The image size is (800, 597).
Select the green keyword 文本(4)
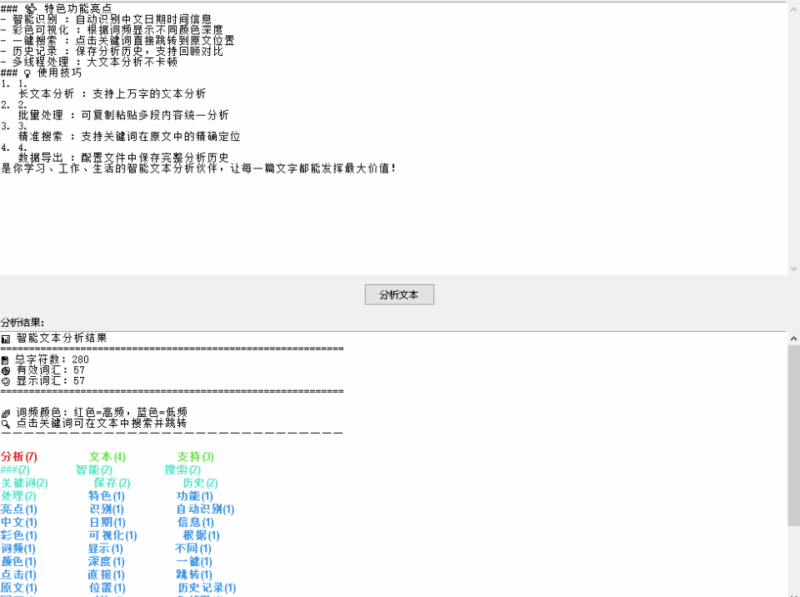point(106,457)
